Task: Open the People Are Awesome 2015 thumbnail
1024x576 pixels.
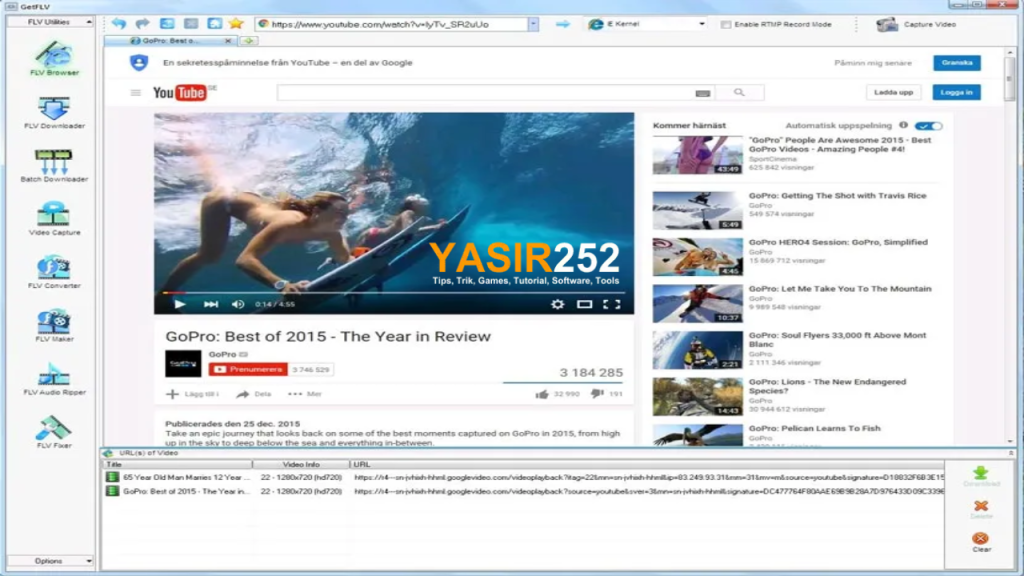Action: (x=697, y=155)
